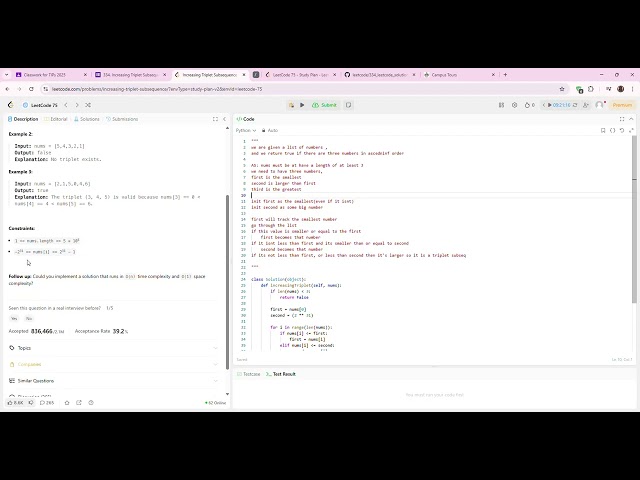640x480 pixels.
Task: Open the notes icon beside Submit
Action: [x=348, y=105]
